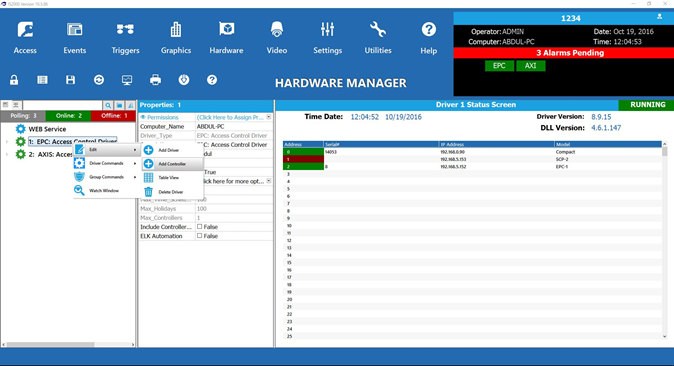
Task: Click the Polling: 3 status filter
Action: 23,116
